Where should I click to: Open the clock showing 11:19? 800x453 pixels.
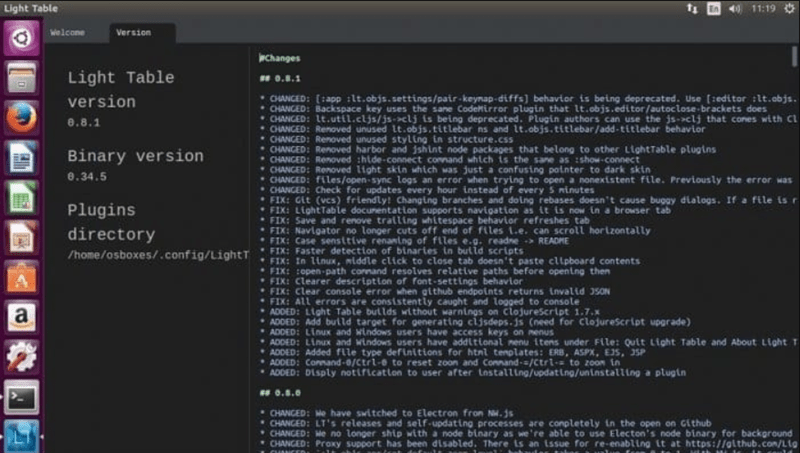[x=763, y=9]
